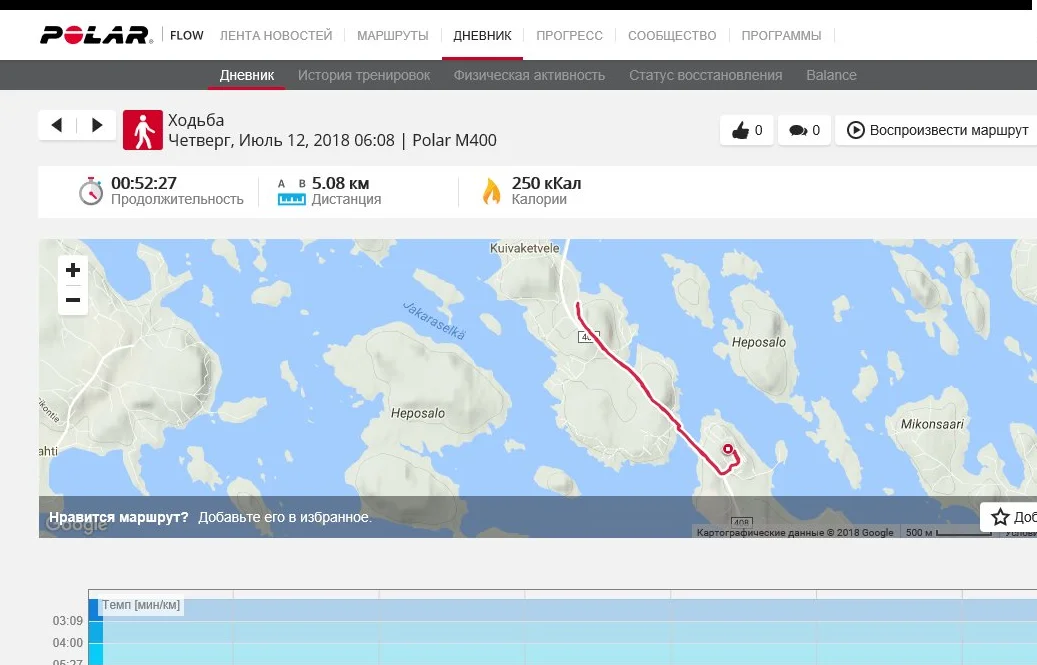Viewport: 1037px width, 665px height.
Task: Switch to История тренировок tab
Action: click(x=364, y=75)
